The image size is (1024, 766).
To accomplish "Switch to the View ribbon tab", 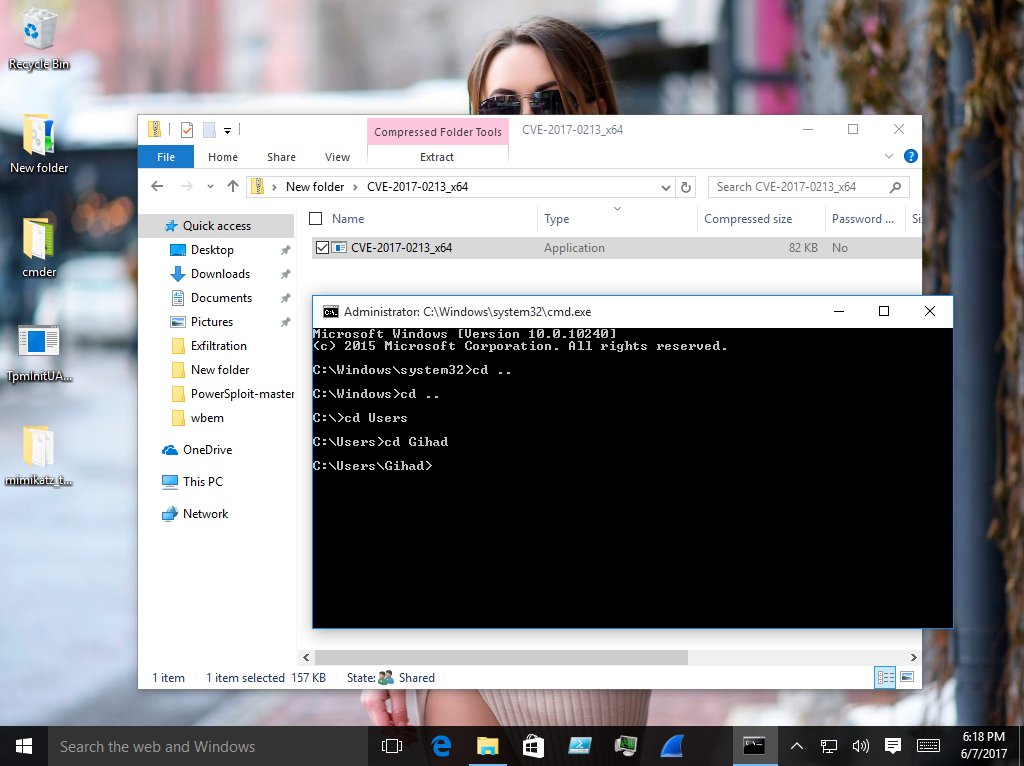I will [337, 157].
